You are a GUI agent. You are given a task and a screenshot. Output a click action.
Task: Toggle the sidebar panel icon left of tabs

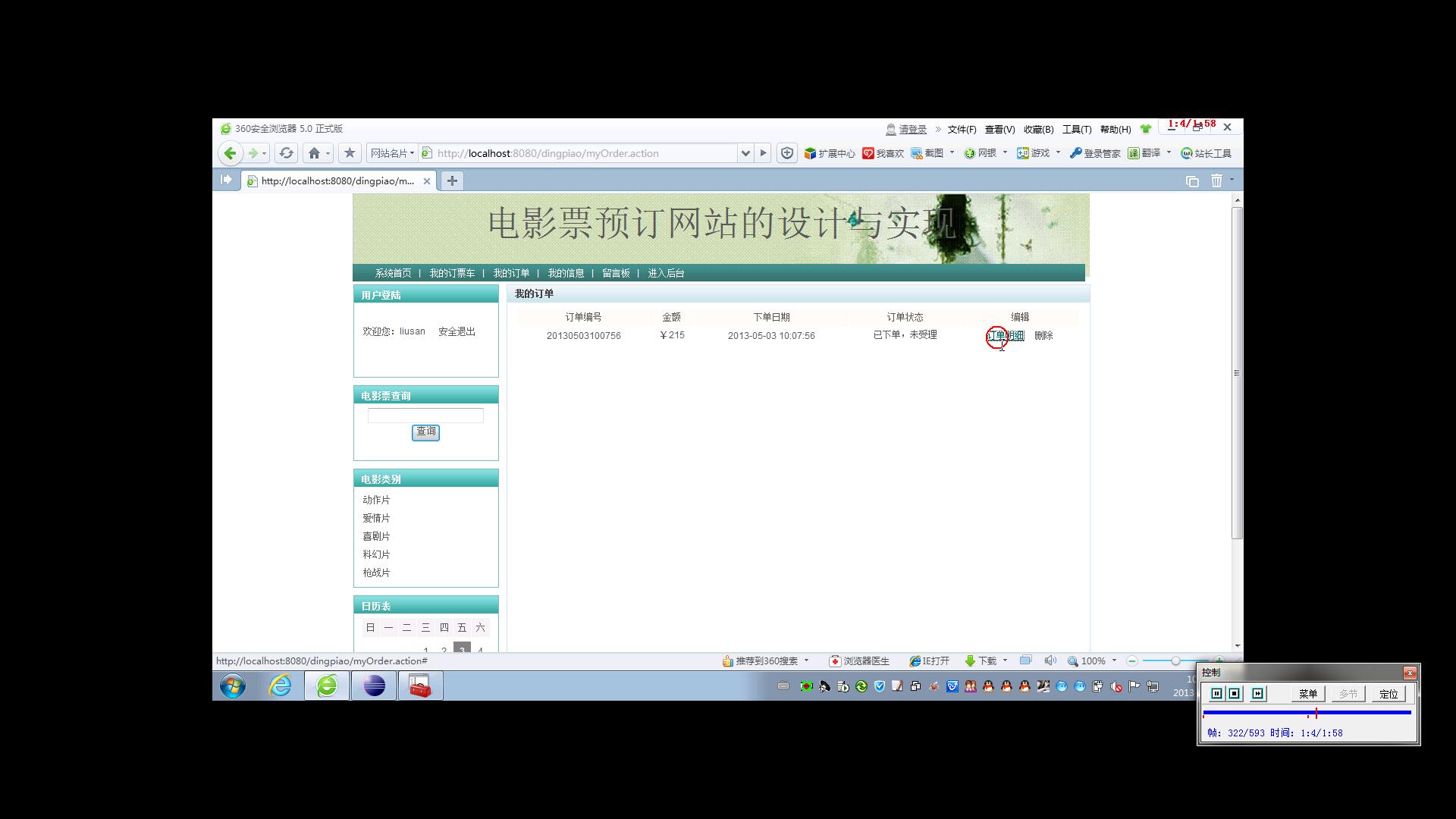[x=225, y=180]
